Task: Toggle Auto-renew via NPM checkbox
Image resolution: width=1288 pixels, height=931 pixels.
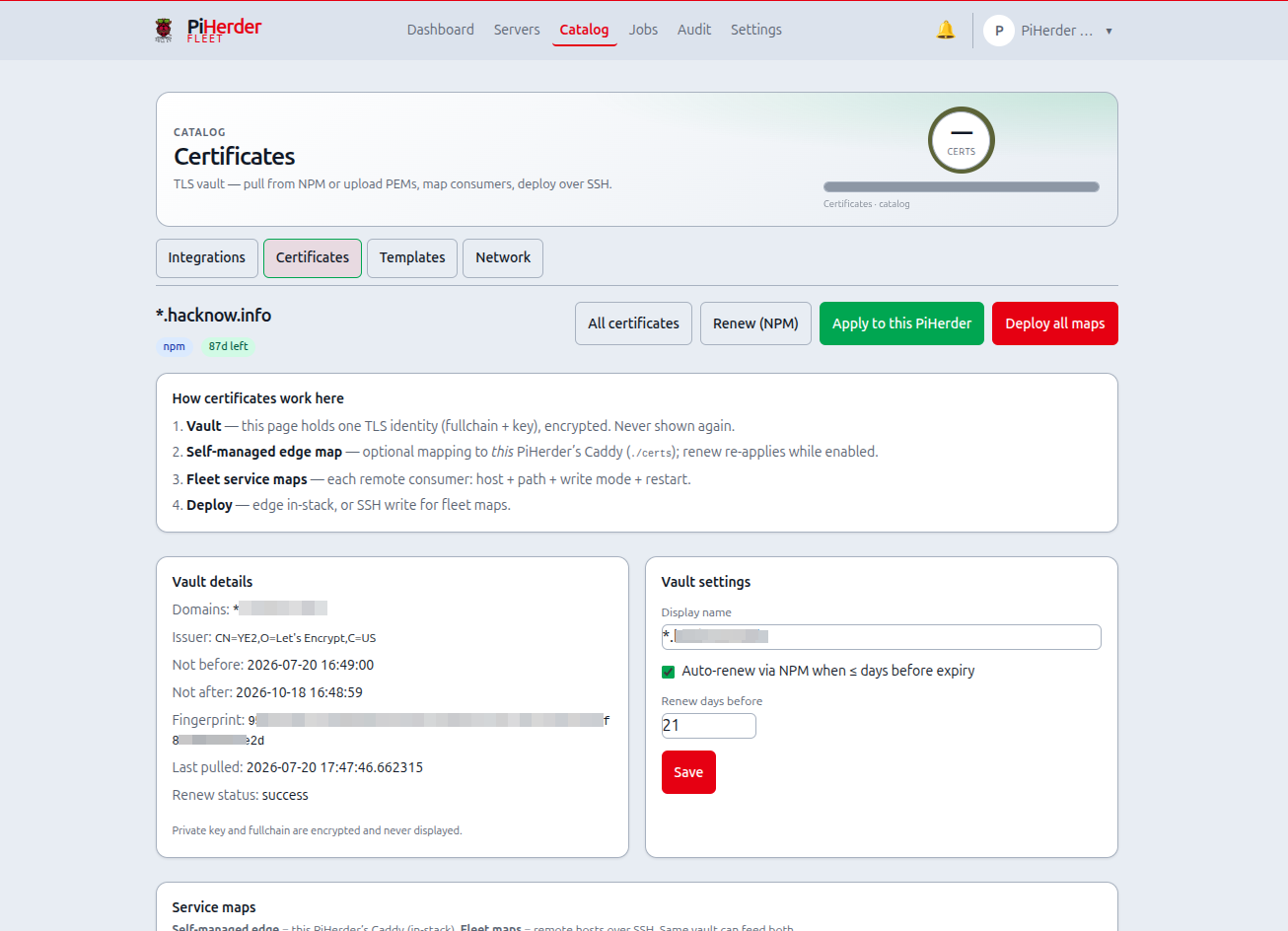Action: (669, 672)
